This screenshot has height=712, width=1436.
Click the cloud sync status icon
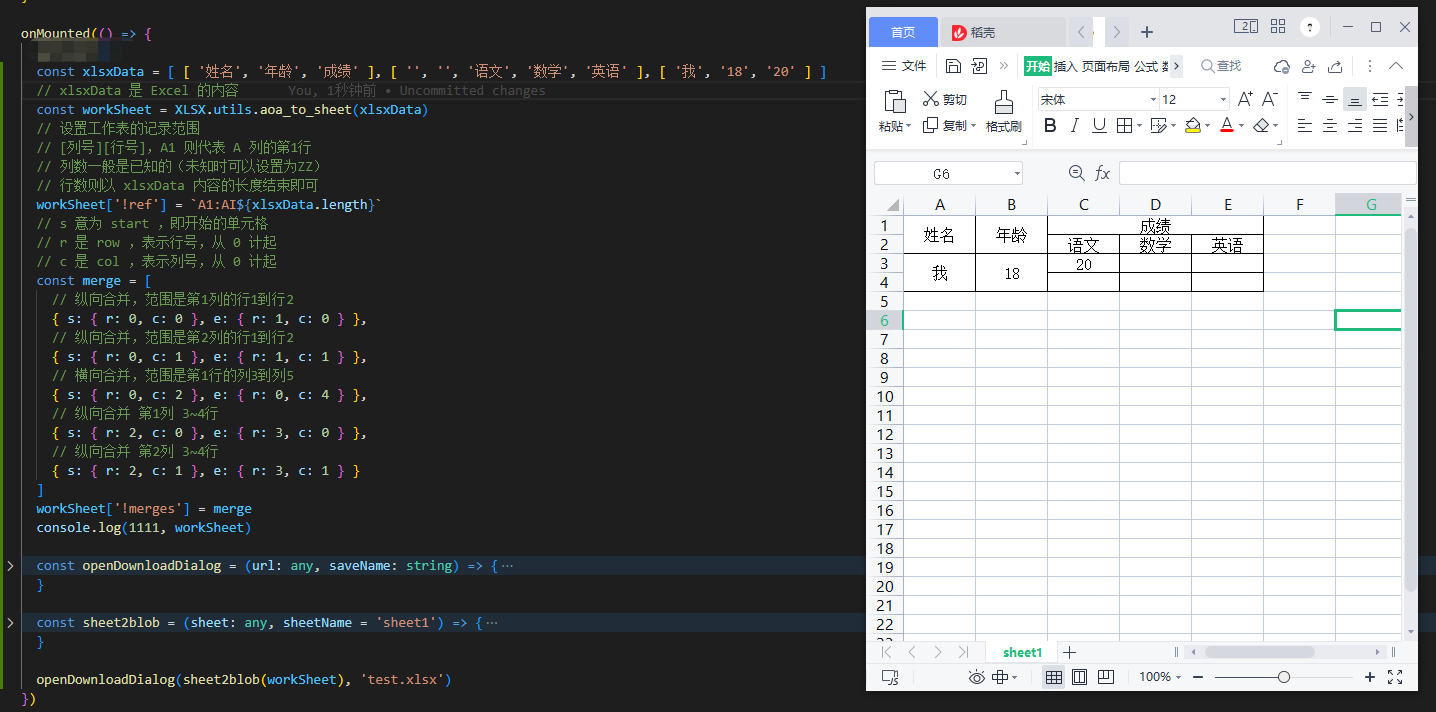point(1282,66)
